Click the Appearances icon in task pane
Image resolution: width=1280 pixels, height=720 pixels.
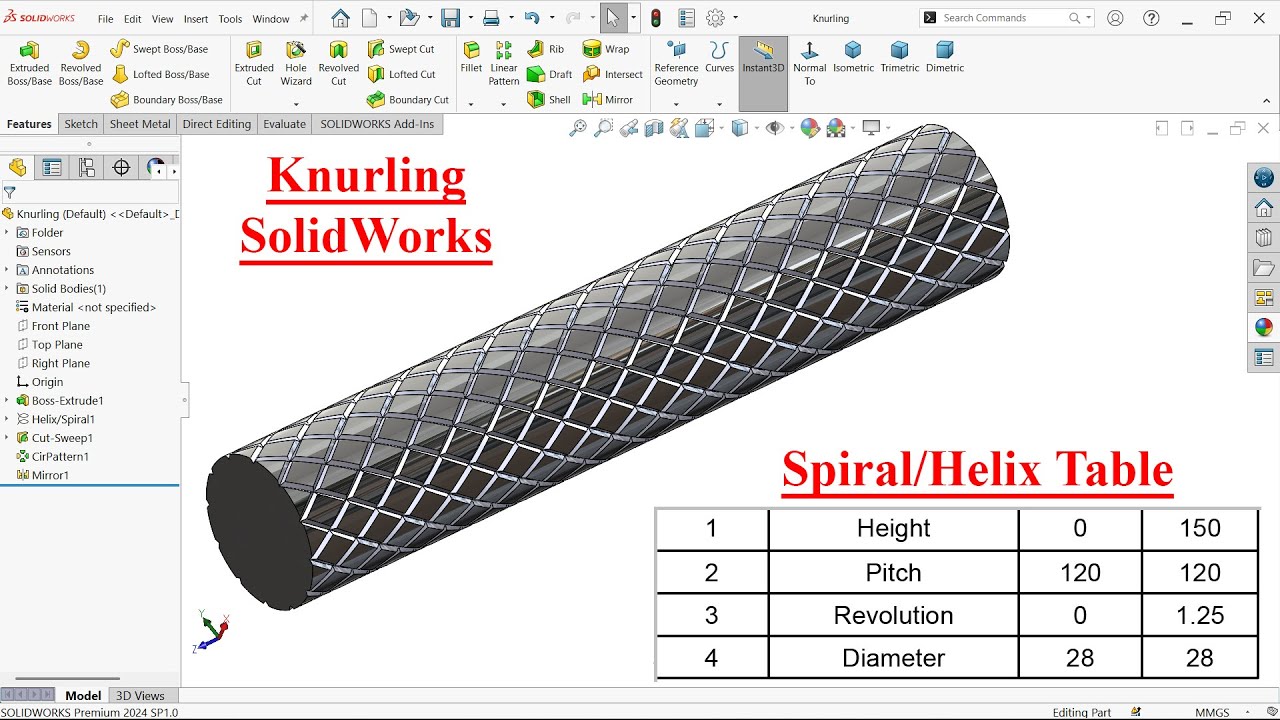click(x=1264, y=328)
